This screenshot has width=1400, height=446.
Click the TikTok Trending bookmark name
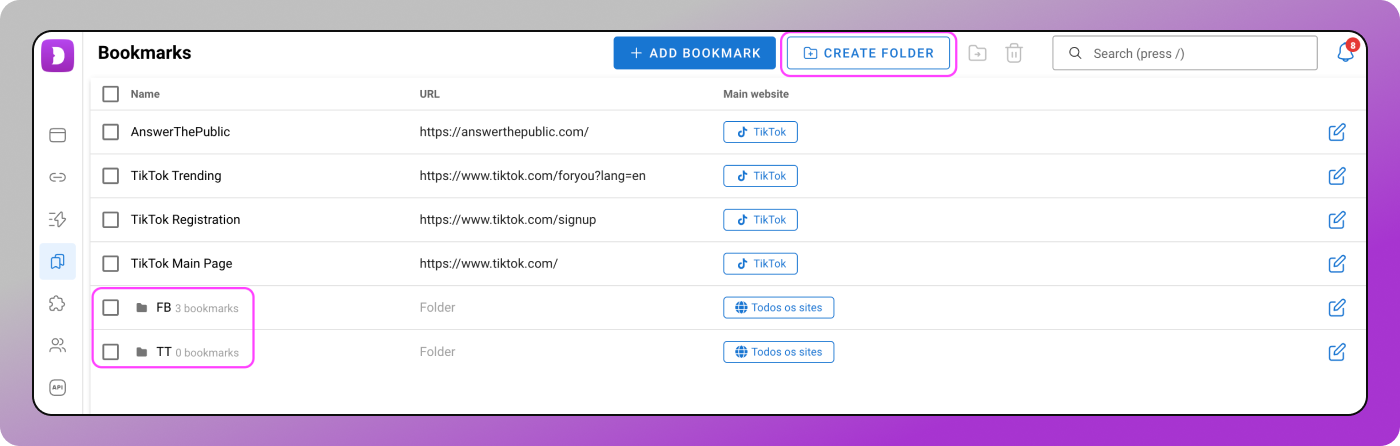pyautogui.click(x=176, y=176)
